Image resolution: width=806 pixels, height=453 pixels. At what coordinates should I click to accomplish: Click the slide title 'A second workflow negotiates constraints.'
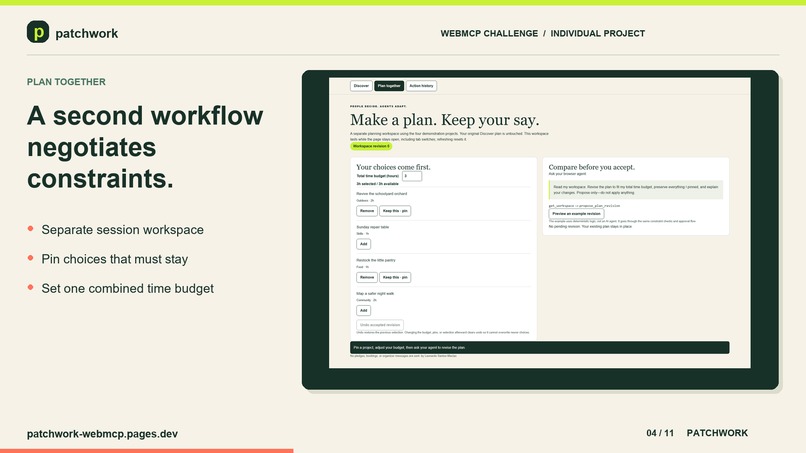pyautogui.click(x=145, y=147)
